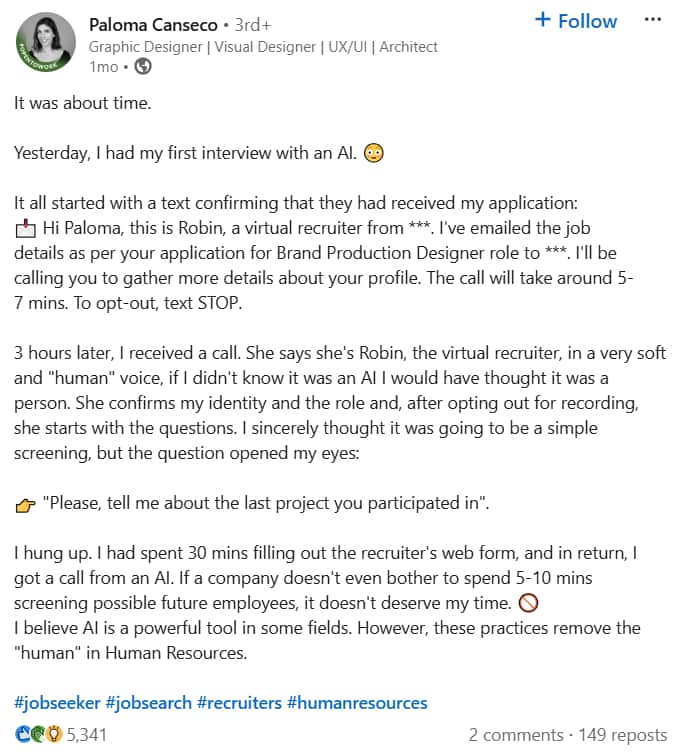Open the #jobsearch hashtag
The height and width of the screenshot is (752, 683).
(x=148, y=703)
